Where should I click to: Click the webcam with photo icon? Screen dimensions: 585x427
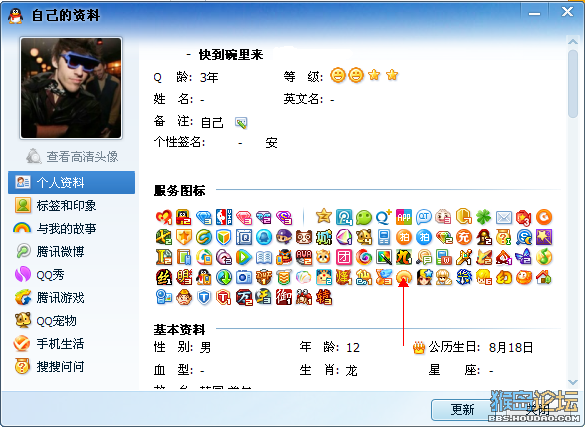(x=164, y=298)
